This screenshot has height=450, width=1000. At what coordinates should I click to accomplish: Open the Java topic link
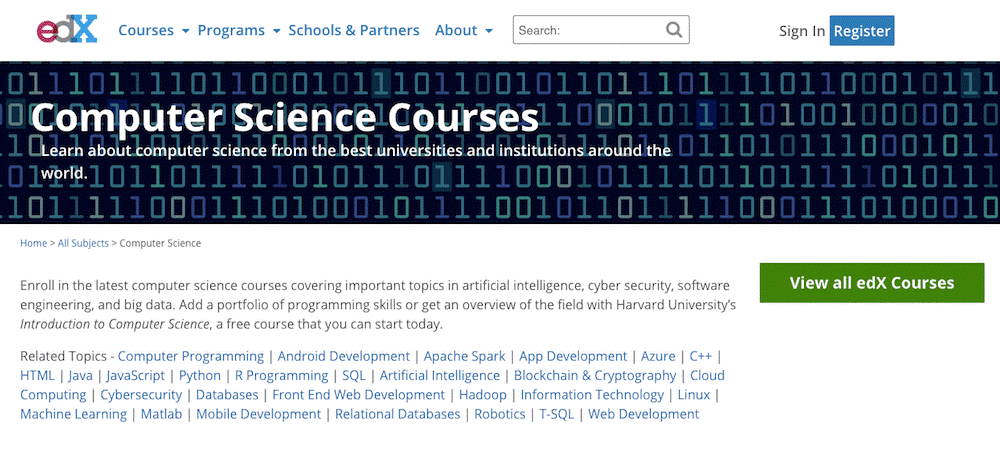80,375
